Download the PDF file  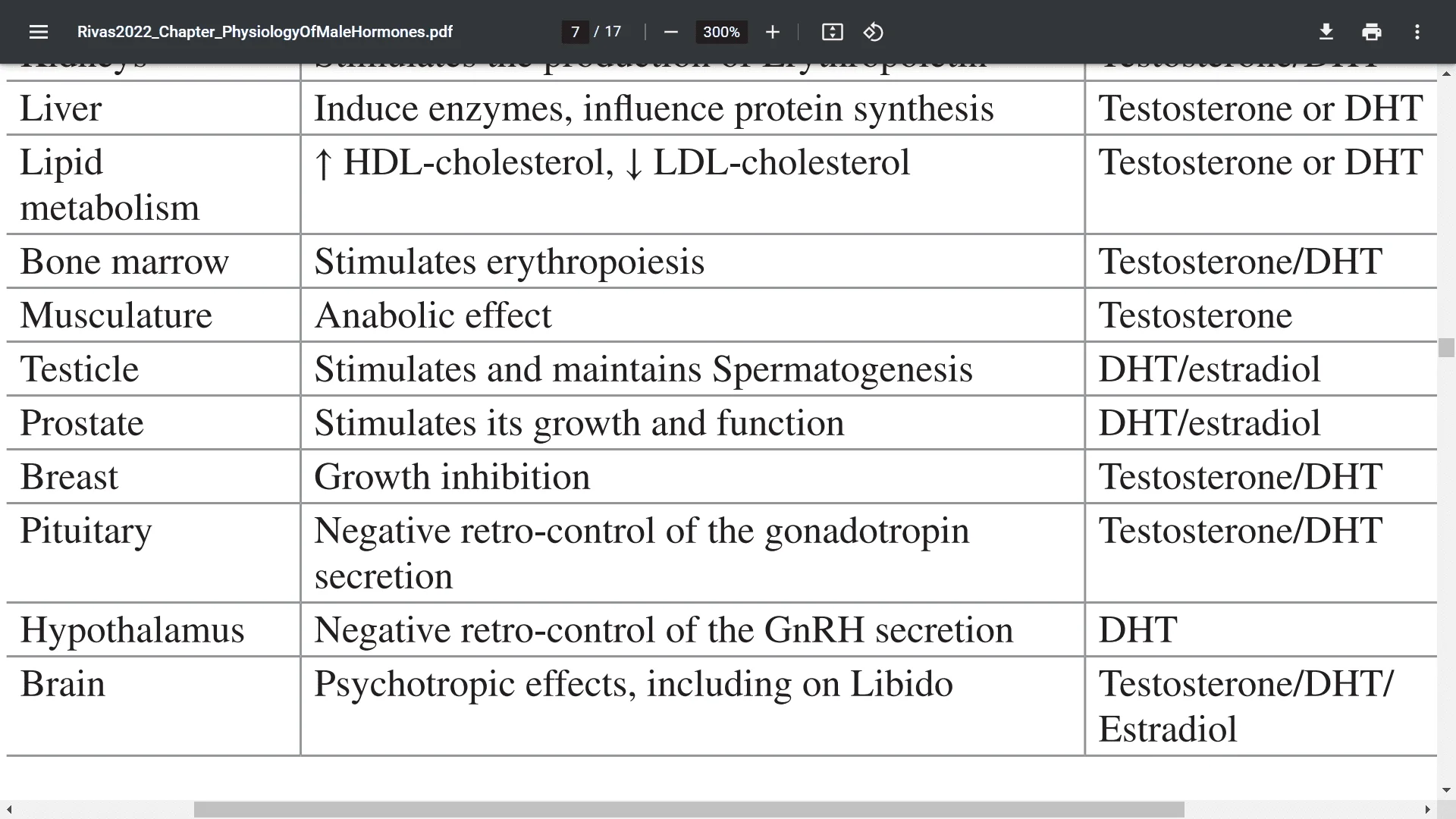(1326, 32)
